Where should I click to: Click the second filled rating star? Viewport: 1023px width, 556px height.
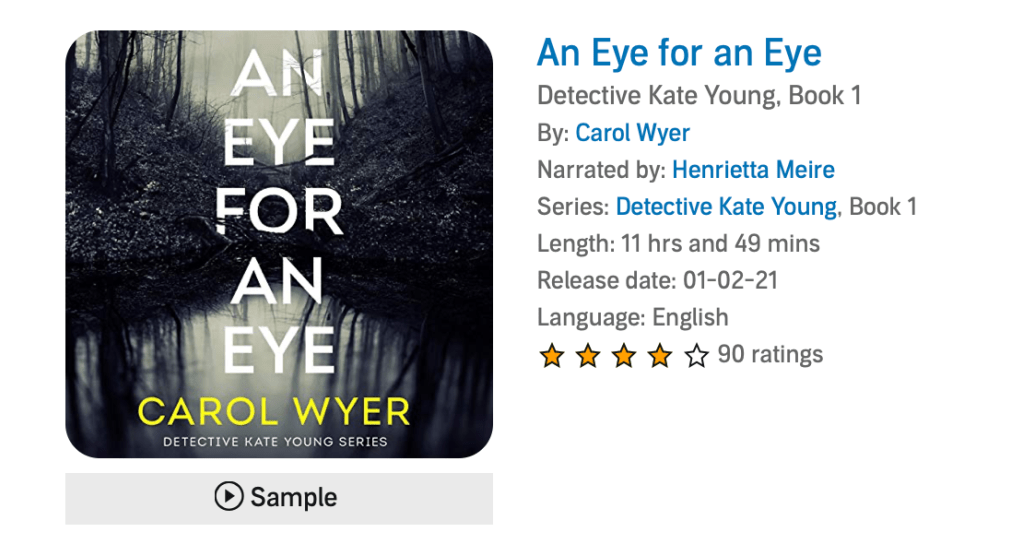587,355
